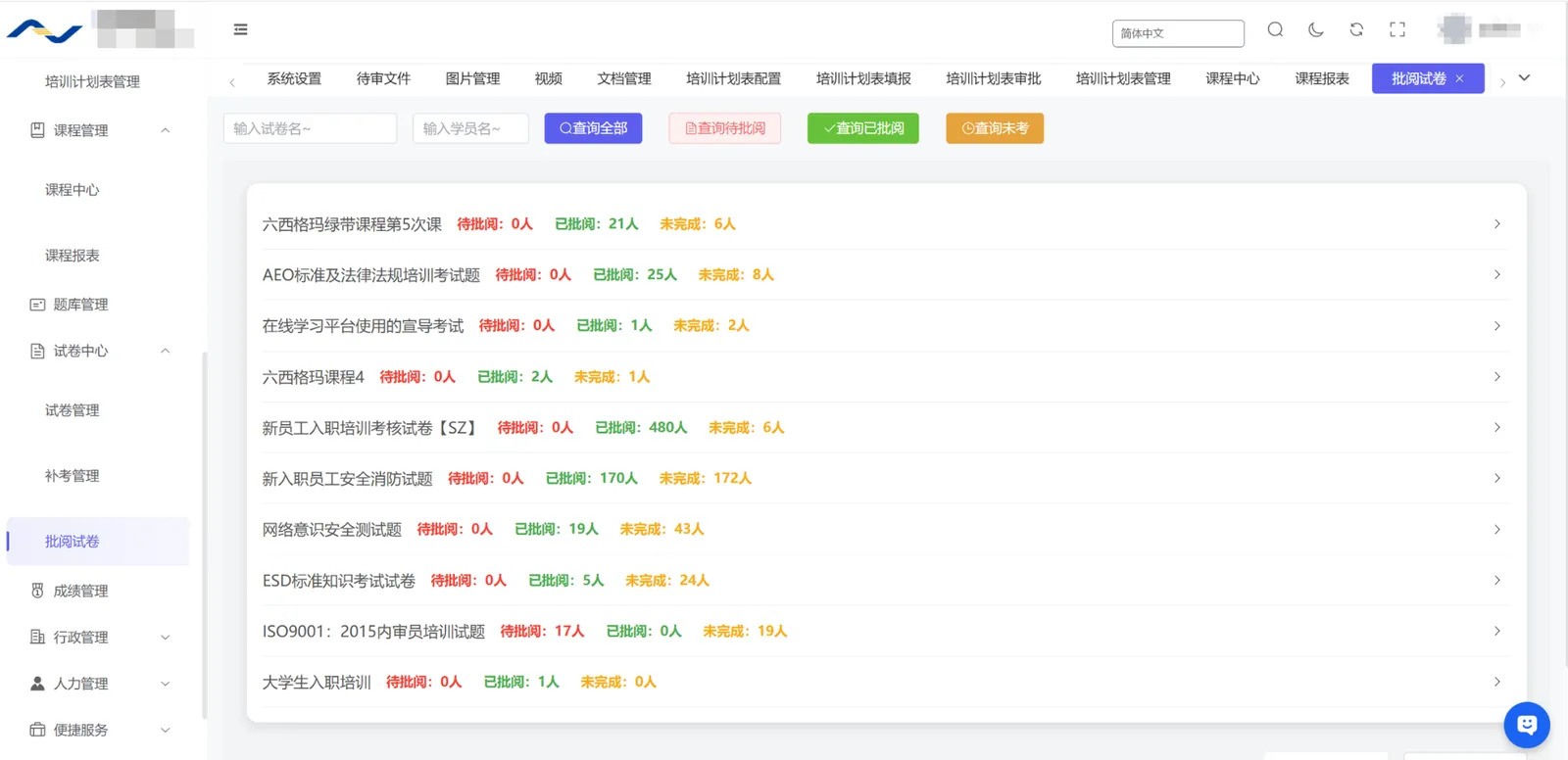Screen dimensions: 1568x760
Task: Switch to the 视频 tab
Action: click(x=549, y=78)
